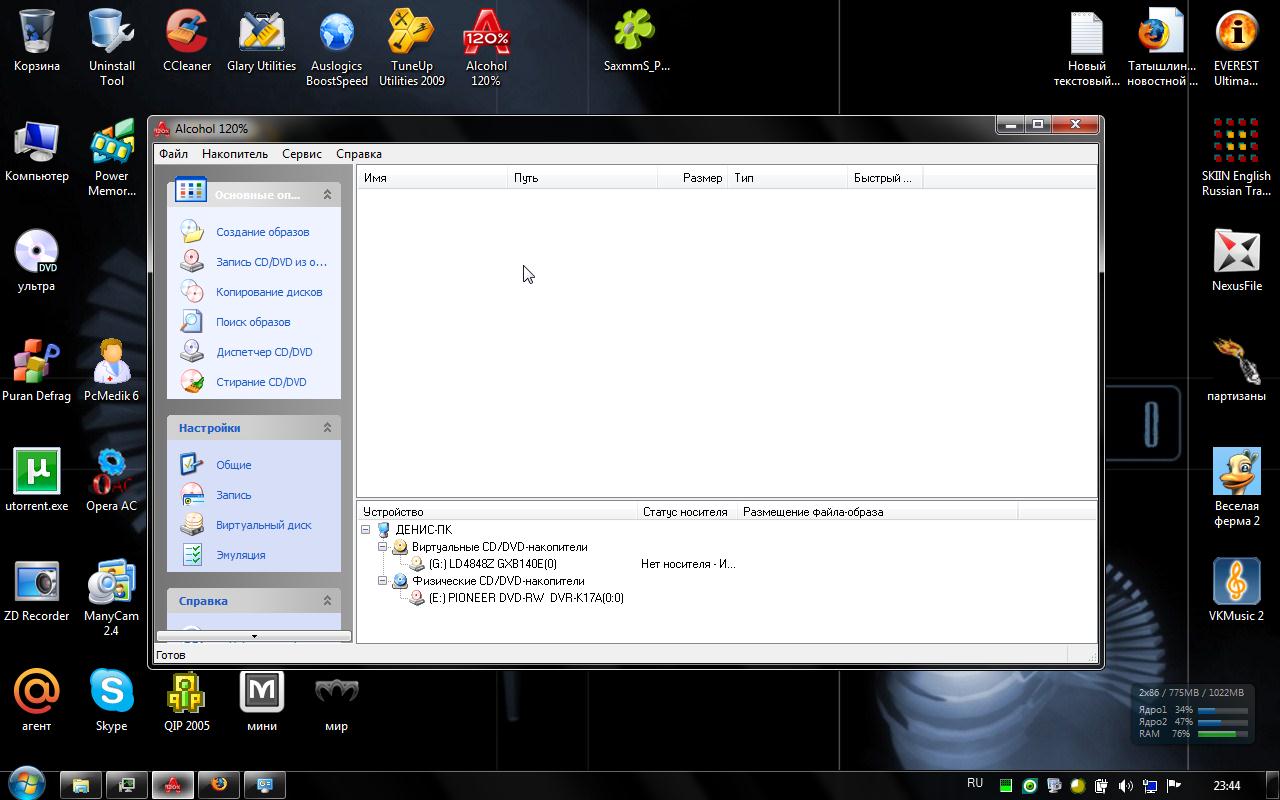This screenshot has width=1280, height=800.
Task: Open the Виртуальный диск settings icon
Action: coord(192,524)
